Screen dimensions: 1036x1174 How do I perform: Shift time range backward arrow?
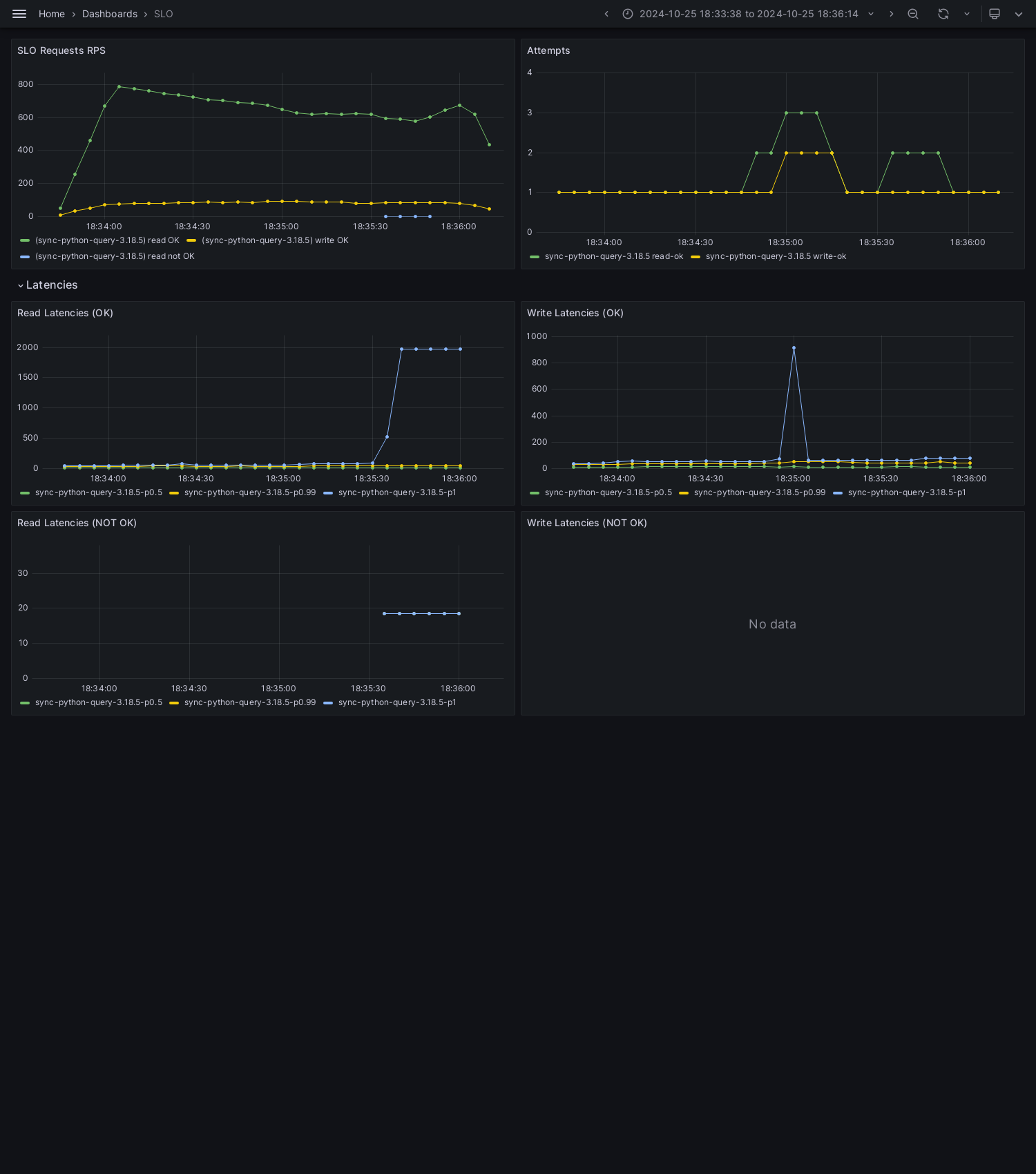606,14
